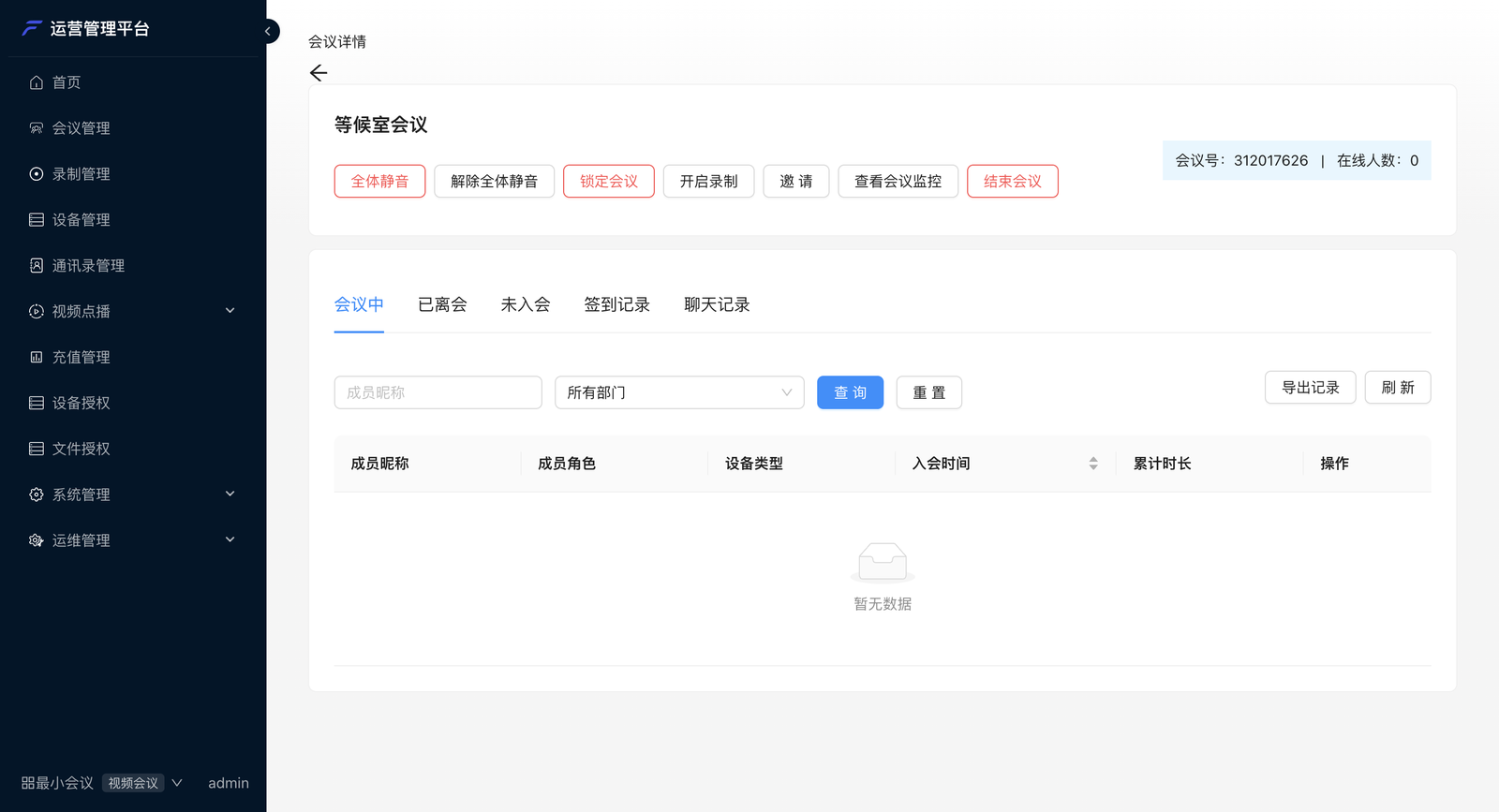The image size is (1499, 812).
Task: Click the 全体静音 button
Action: coord(379,182)
